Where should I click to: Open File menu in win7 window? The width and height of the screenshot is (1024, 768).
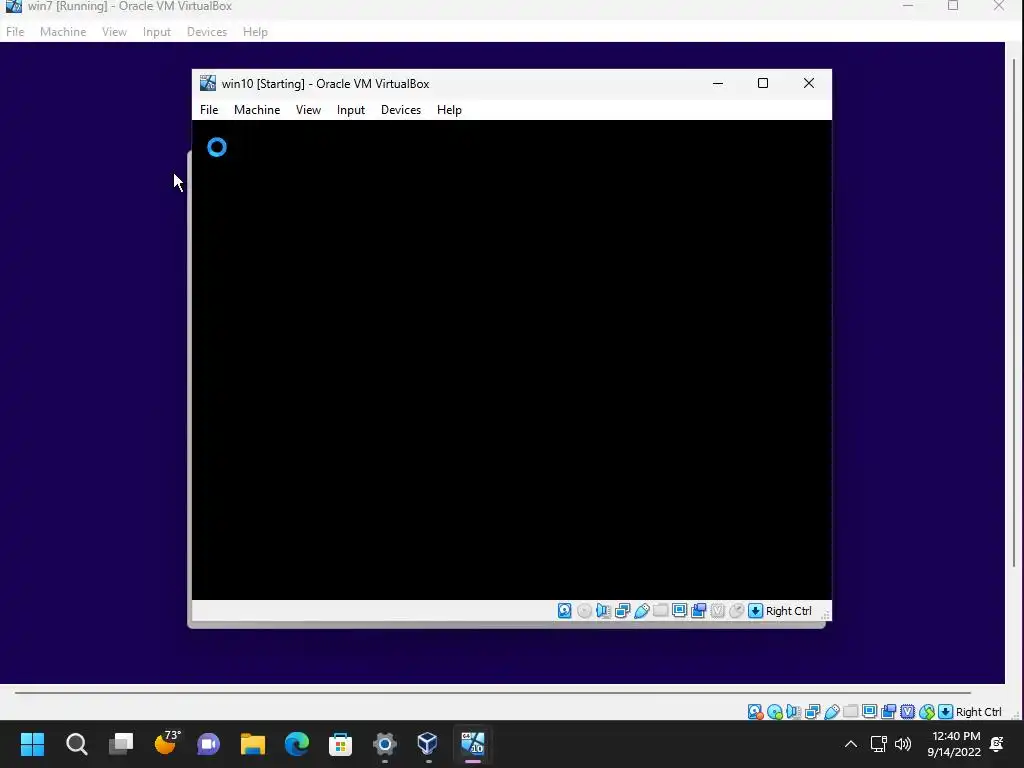coord(15,31)
